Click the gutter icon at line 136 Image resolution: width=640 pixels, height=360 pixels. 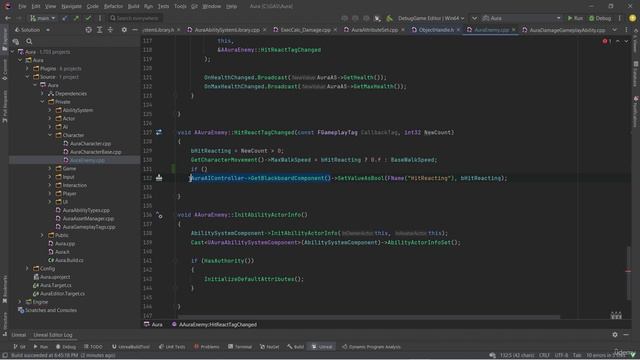coord(159,215)
